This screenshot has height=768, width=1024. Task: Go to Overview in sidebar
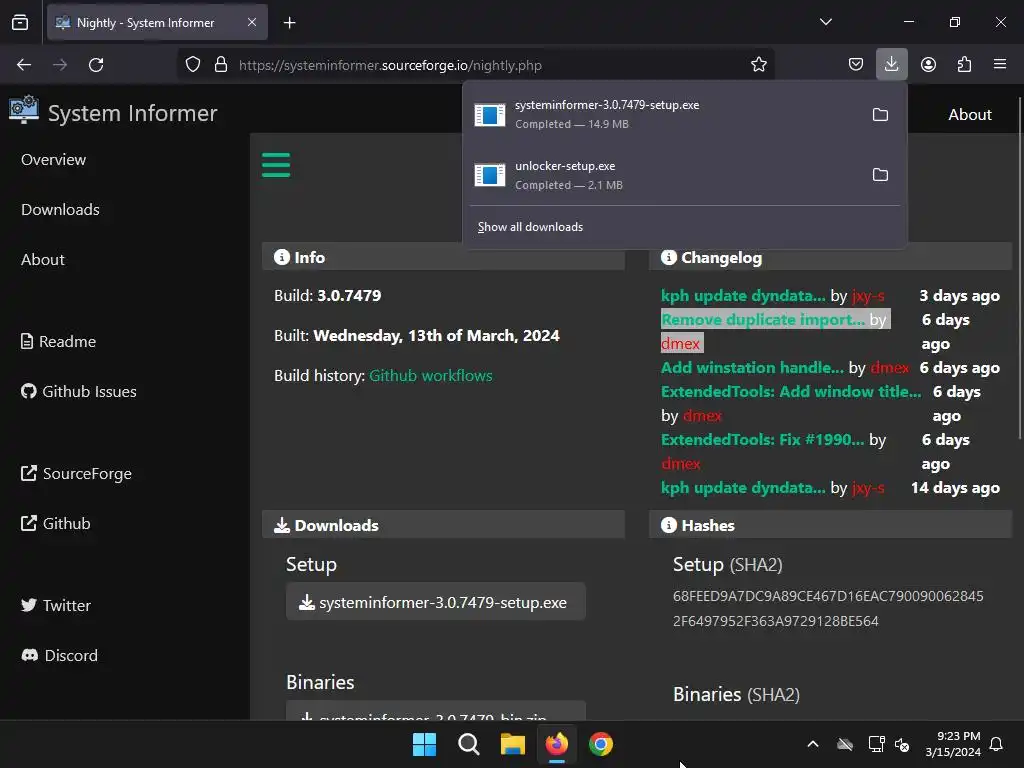tap(54, 159)
